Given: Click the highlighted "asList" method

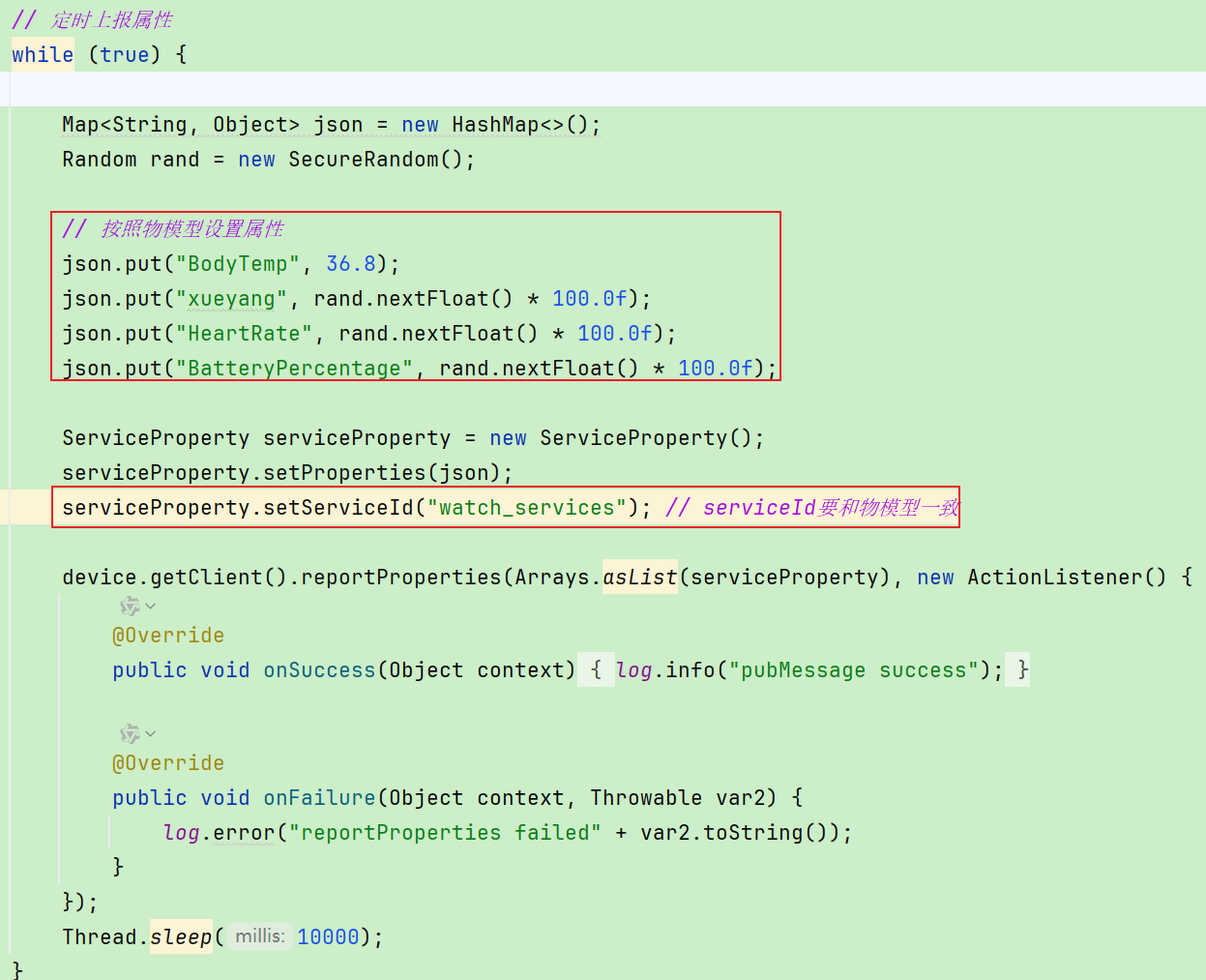Looking at the screenshot, I should [640, 578].
